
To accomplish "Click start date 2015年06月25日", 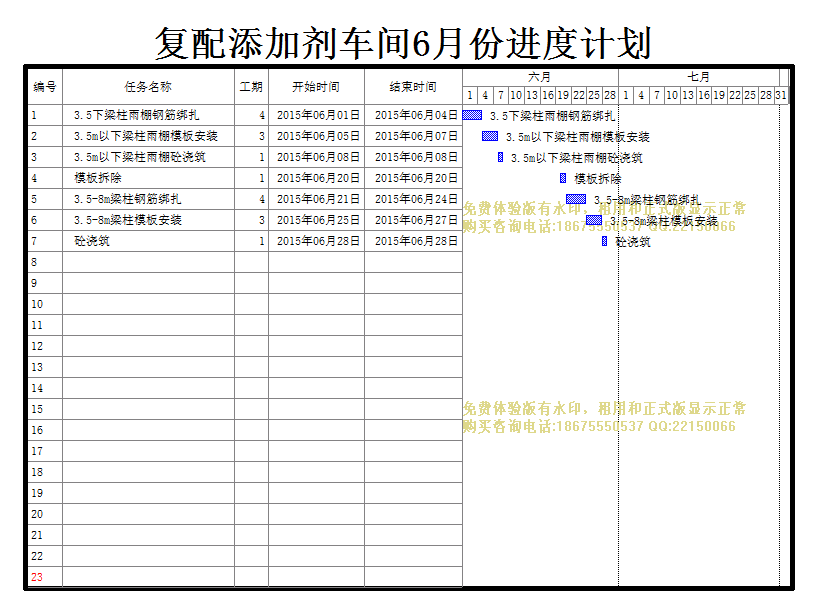I will coord(316,220).
